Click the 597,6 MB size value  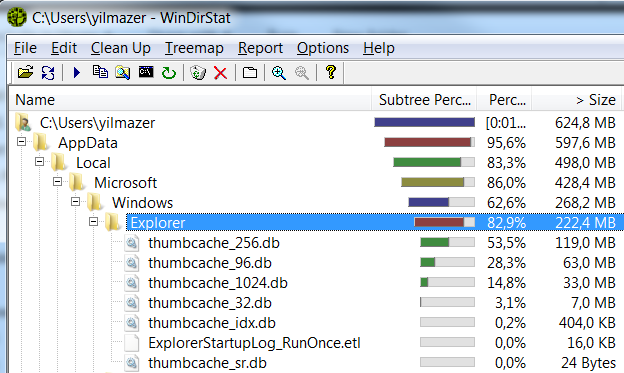coord(585,143)
